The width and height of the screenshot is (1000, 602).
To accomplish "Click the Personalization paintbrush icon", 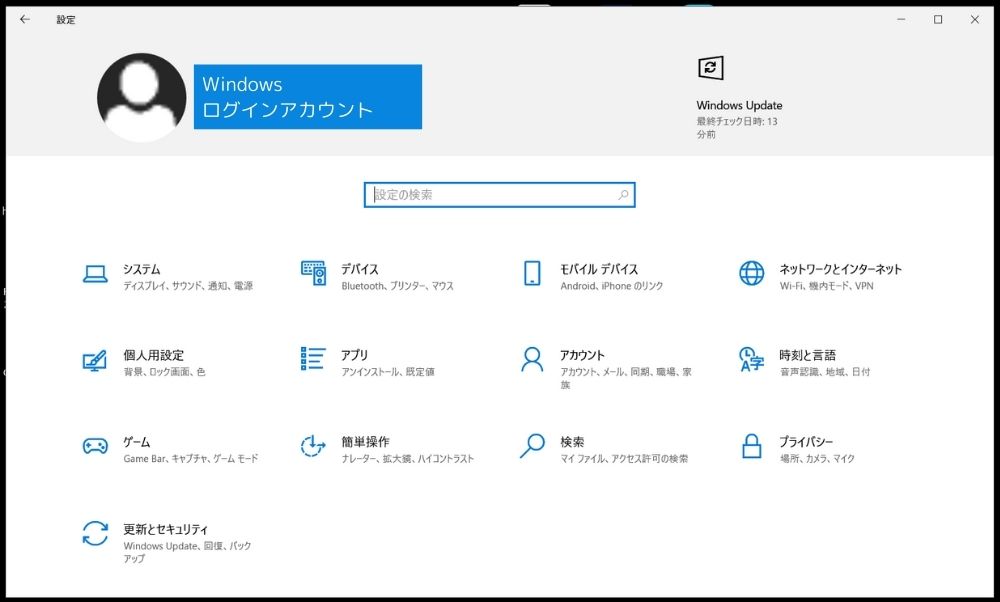I will pos(95,360).
